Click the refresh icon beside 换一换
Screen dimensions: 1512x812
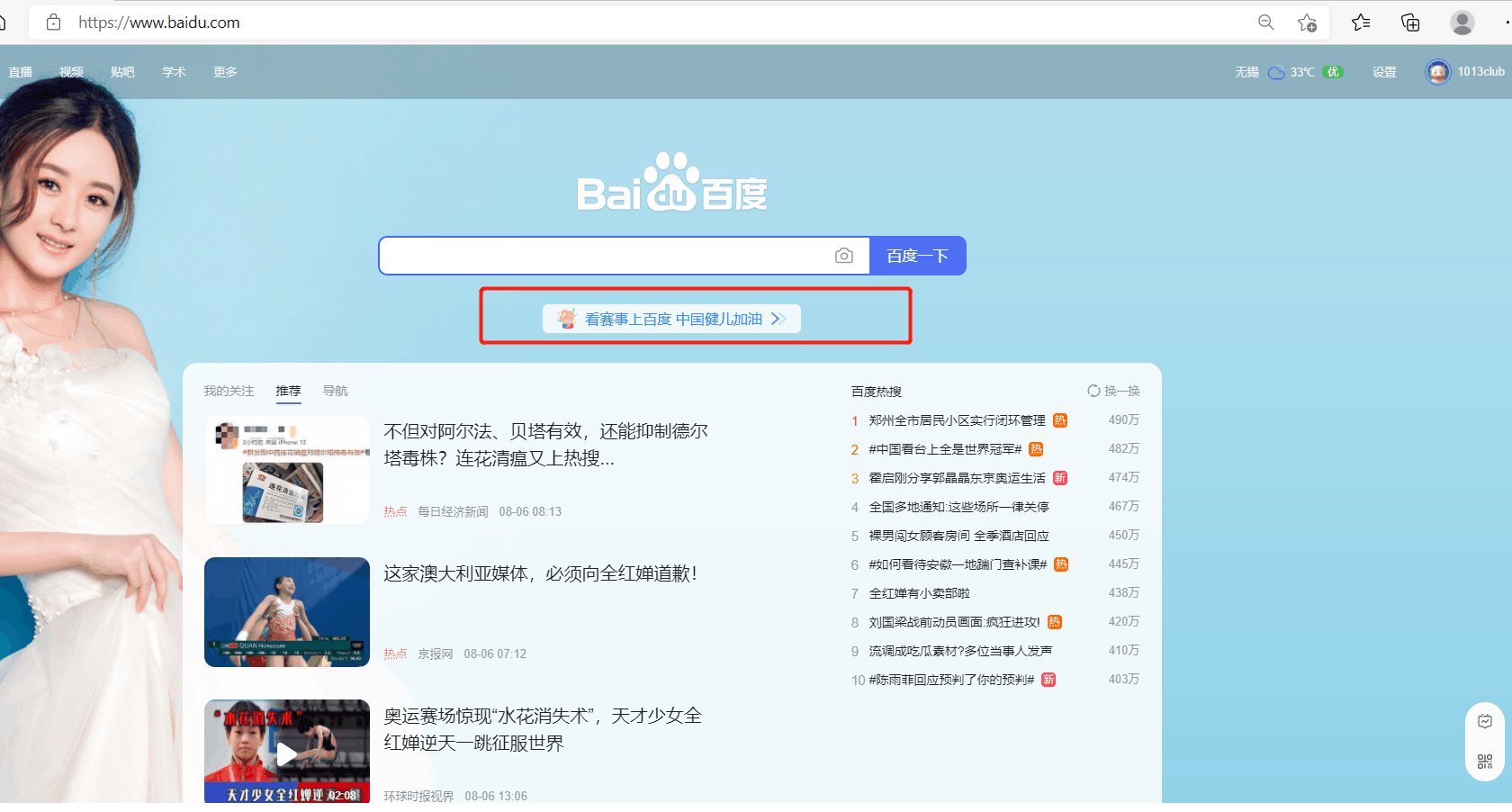point(1093,391)
